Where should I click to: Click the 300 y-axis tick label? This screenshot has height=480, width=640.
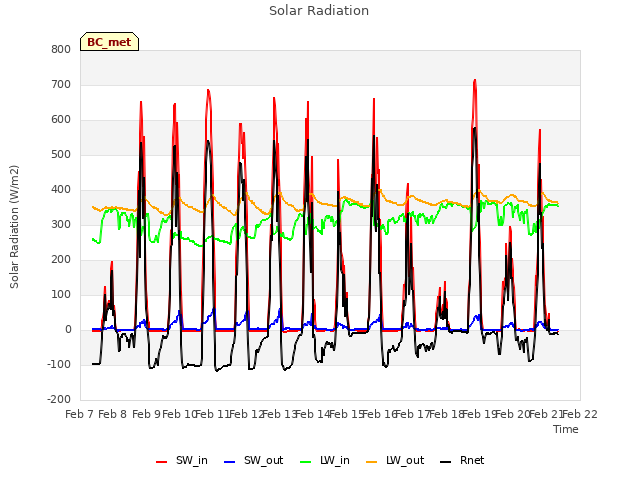61,224
